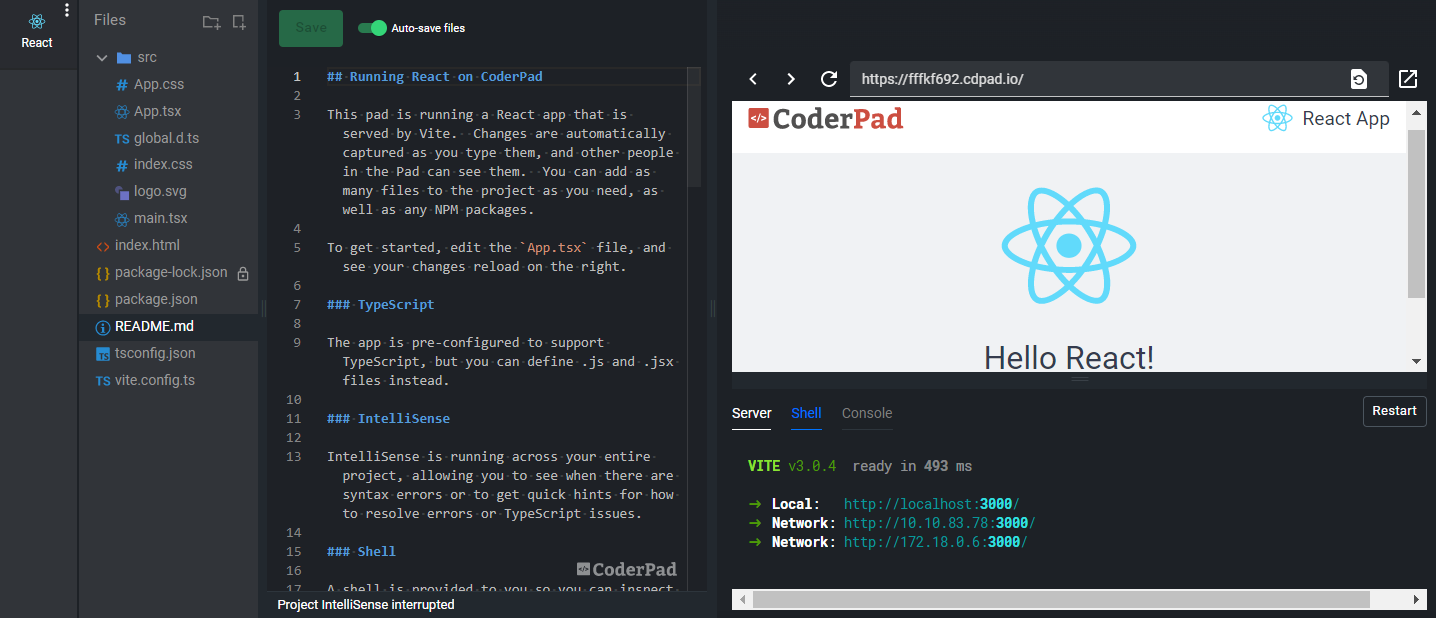Screen dimensions: 1436x618
Task: Open the localhost:3000 link
Action: point(930,503)
